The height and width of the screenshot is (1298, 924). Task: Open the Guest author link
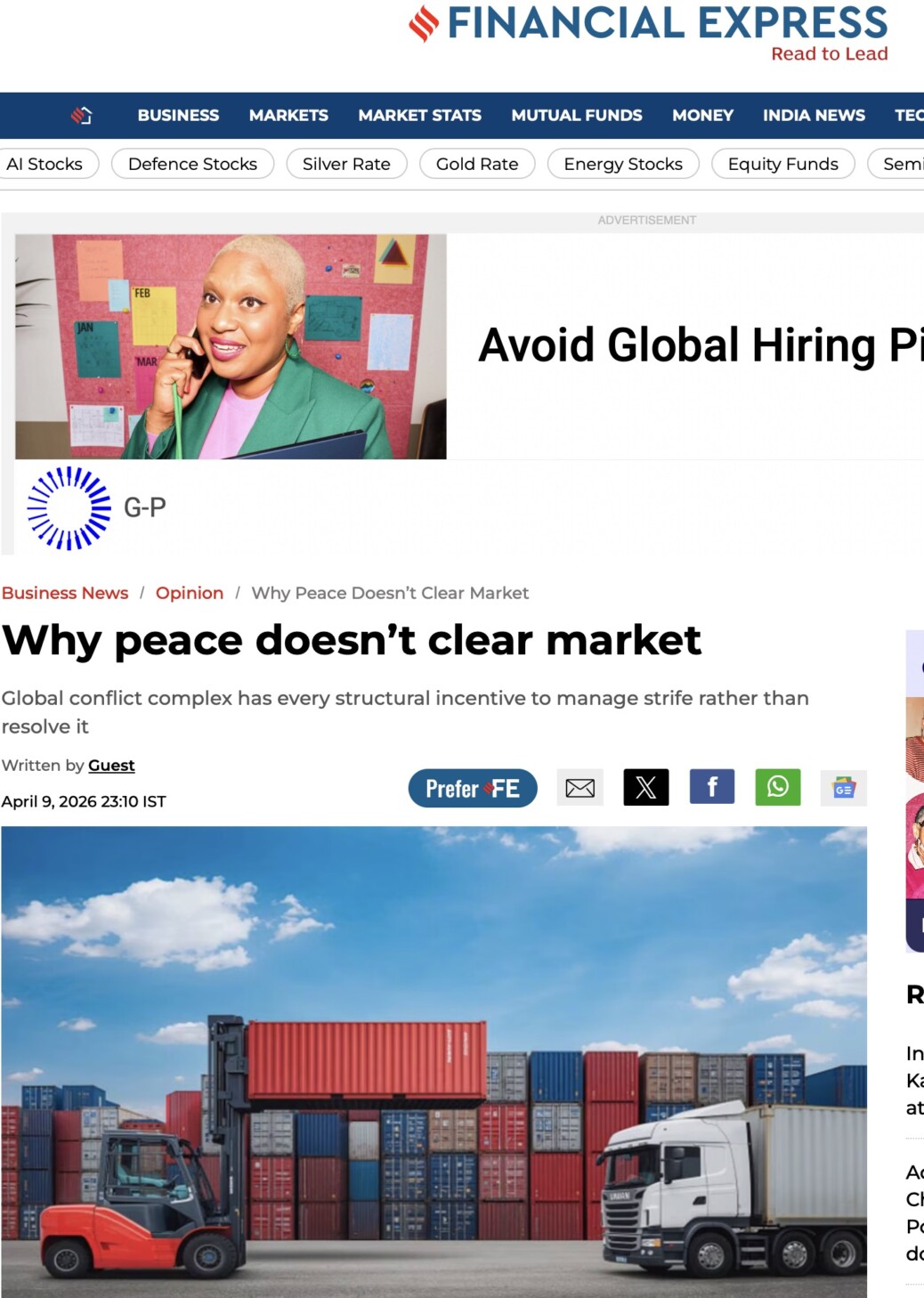point(111,766)
